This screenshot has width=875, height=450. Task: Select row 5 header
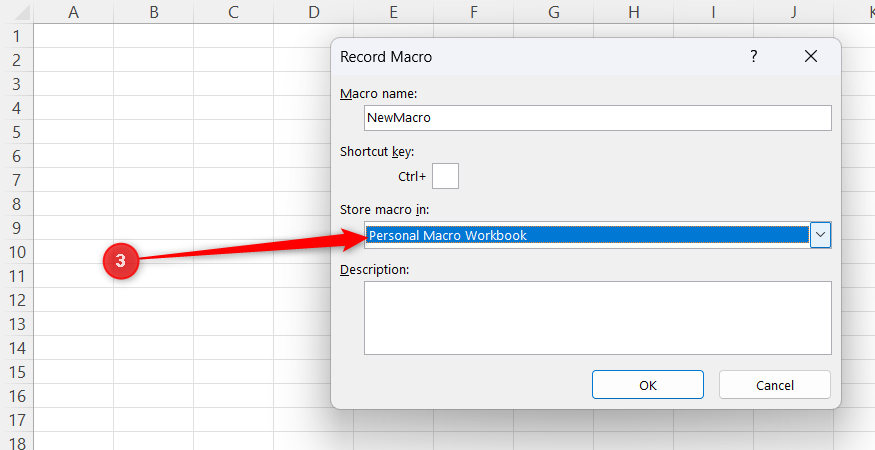(17, 132)
